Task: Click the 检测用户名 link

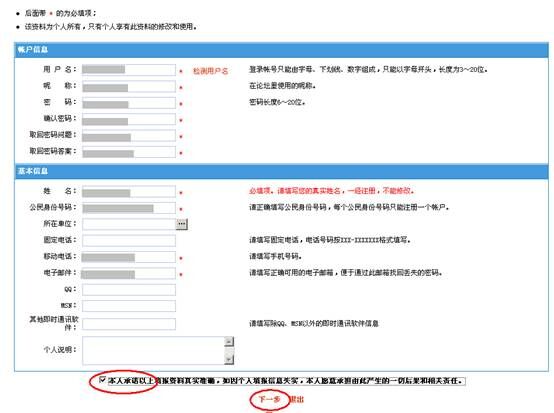Action: pos(210,71)
